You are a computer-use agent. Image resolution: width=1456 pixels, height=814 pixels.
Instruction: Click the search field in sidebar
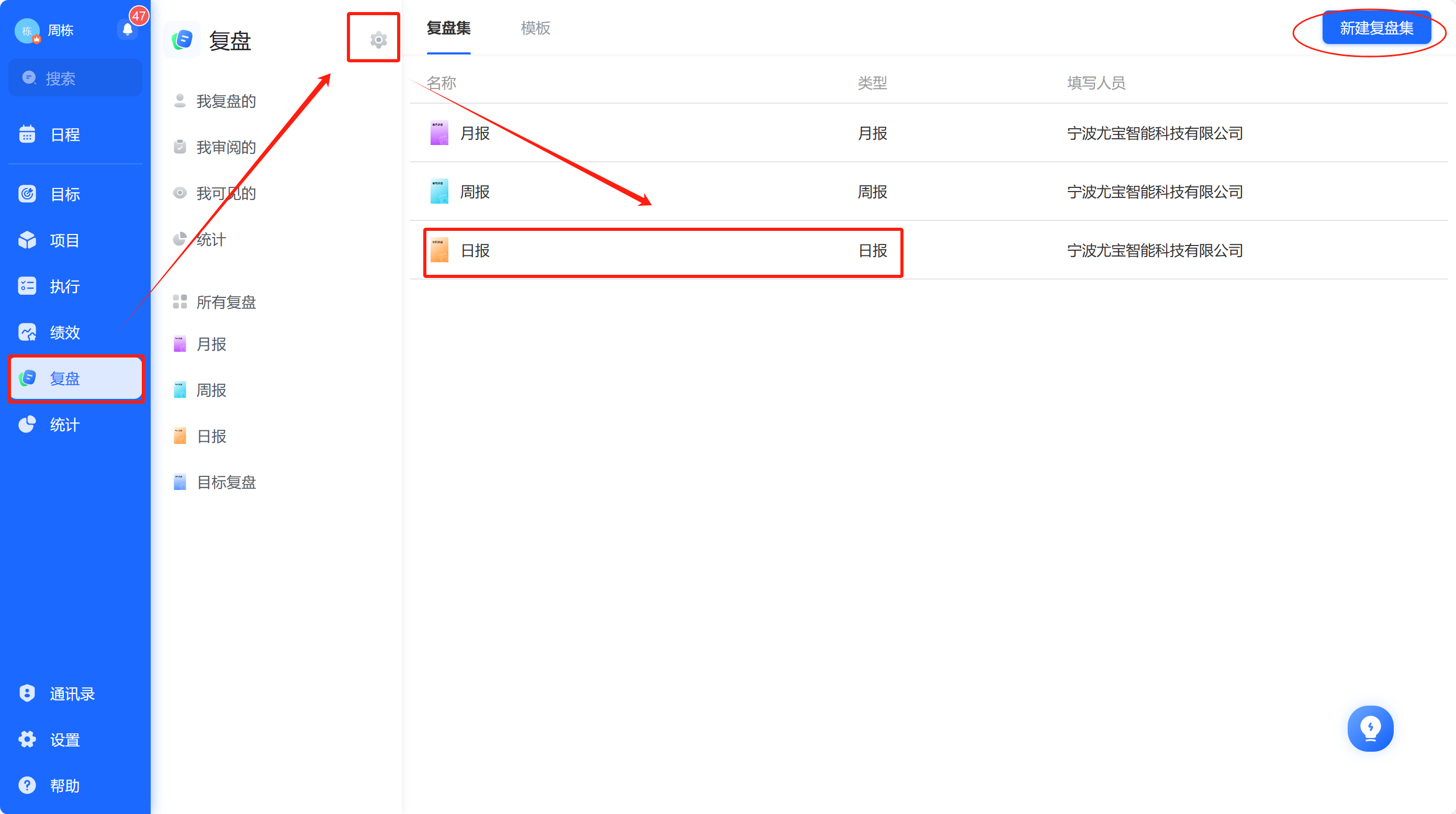(75, 78)
